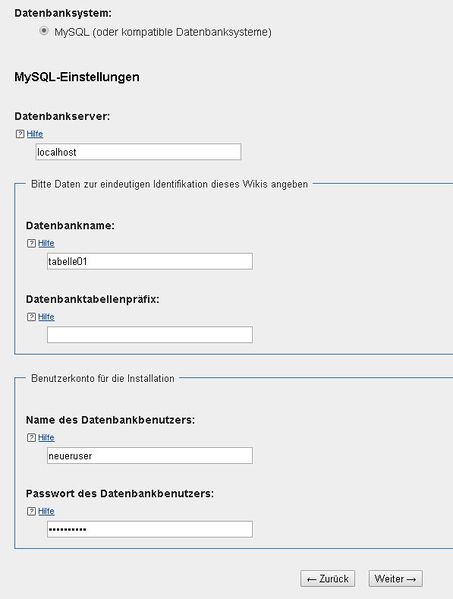Open Hilfe link under Name des Datenbankbenutzers
This screenshot has width=453, height=599.
46,438
